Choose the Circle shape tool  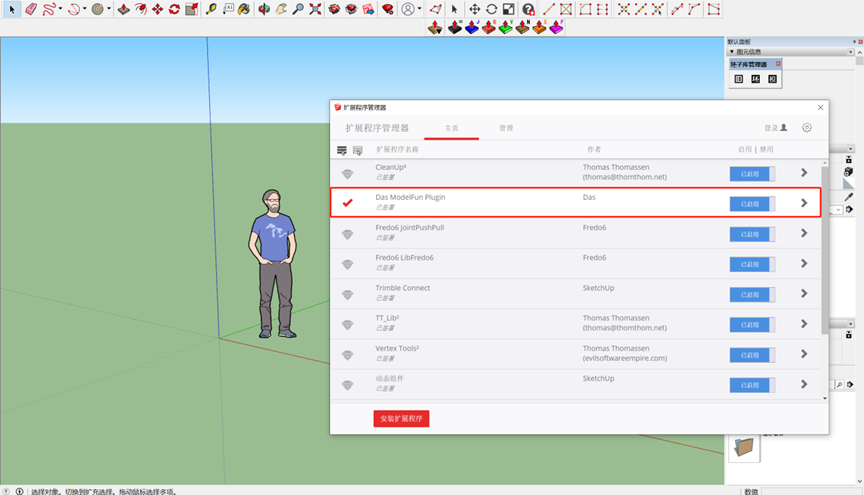[98, 9]
